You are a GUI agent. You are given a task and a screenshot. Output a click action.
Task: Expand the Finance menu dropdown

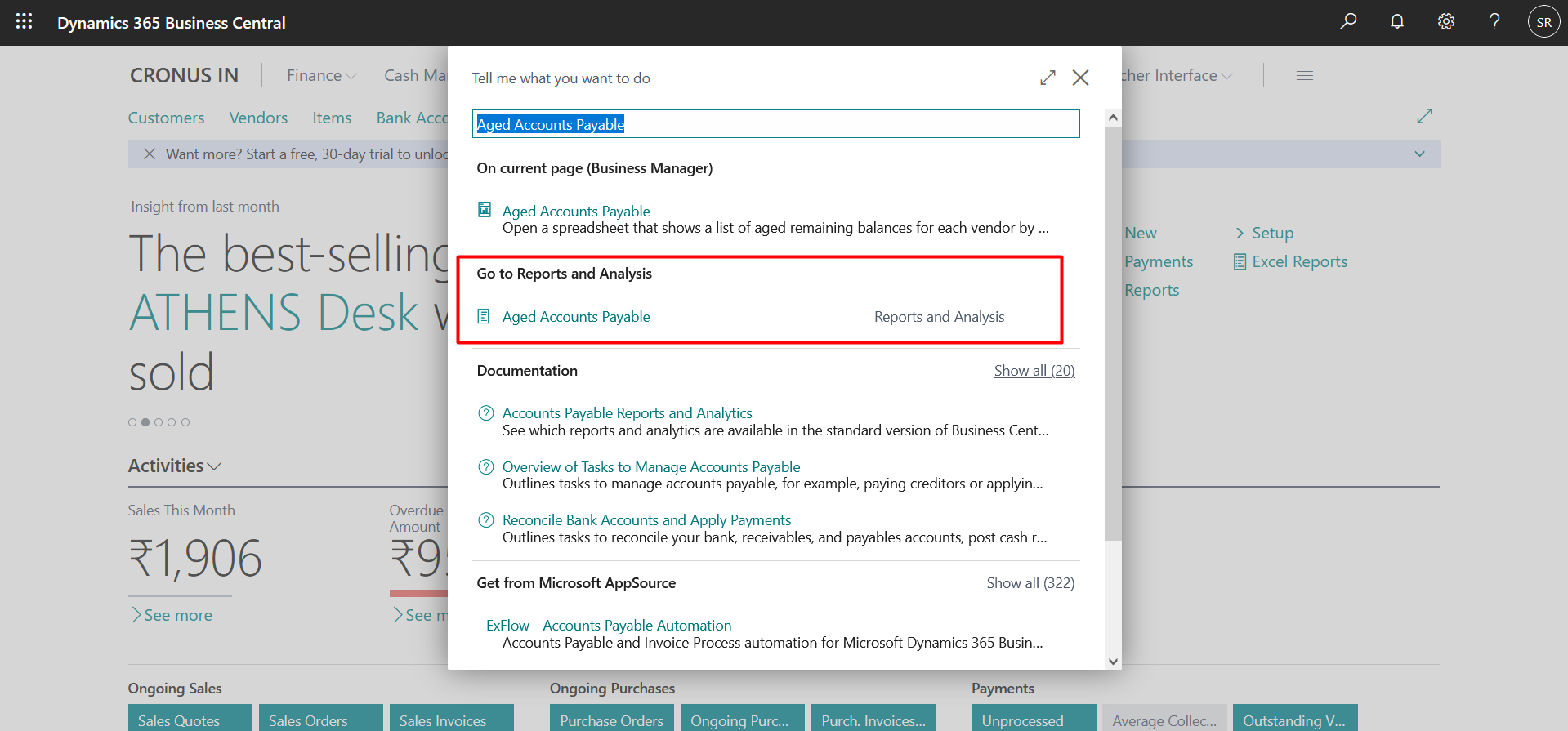click(321, 75)
